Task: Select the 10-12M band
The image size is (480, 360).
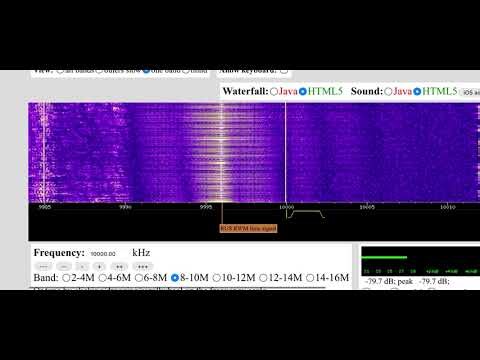Action: click(x=217, y=278)
